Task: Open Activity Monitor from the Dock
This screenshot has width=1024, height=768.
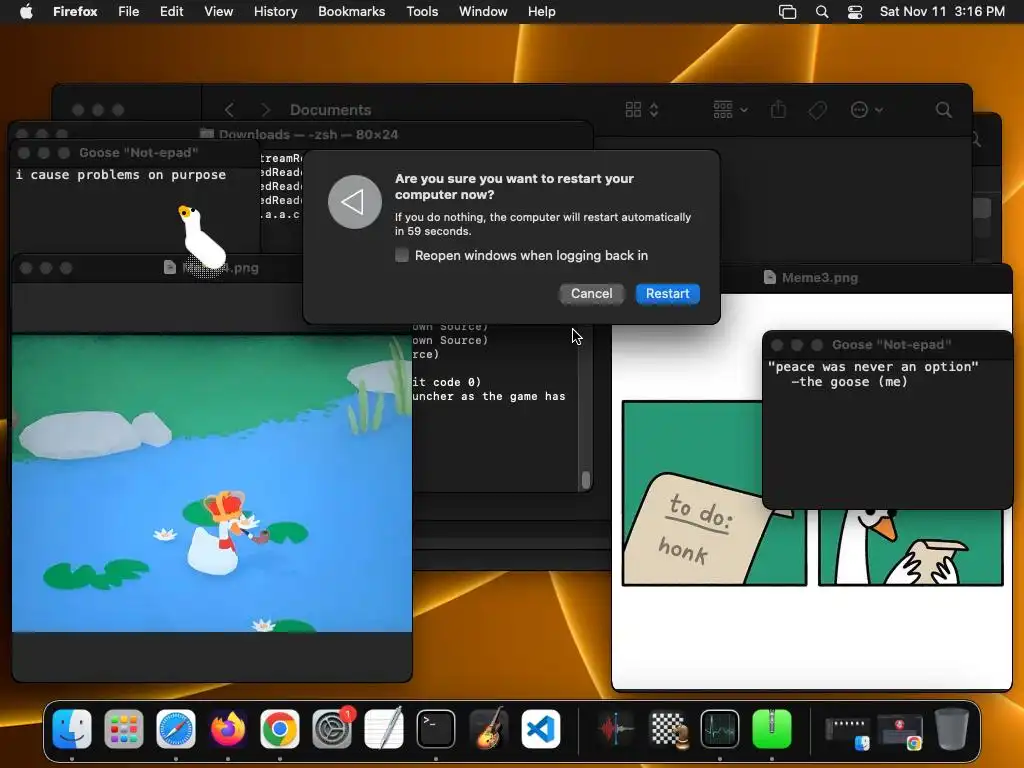Action: [720, 728]
